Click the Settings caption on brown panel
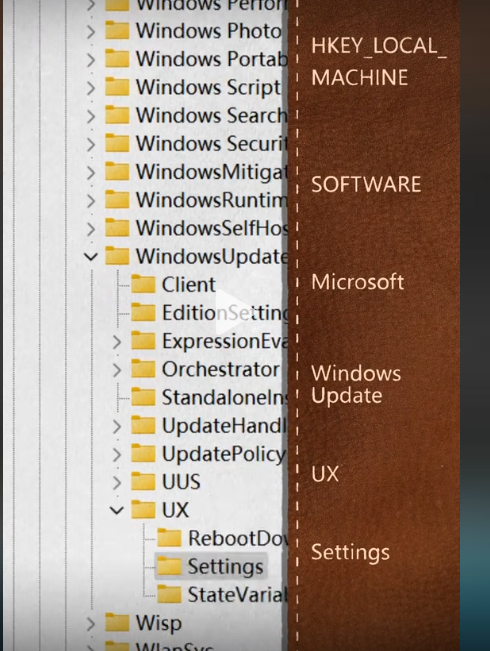Viewport: 490px width, 651px height. (x=350, y=553)
